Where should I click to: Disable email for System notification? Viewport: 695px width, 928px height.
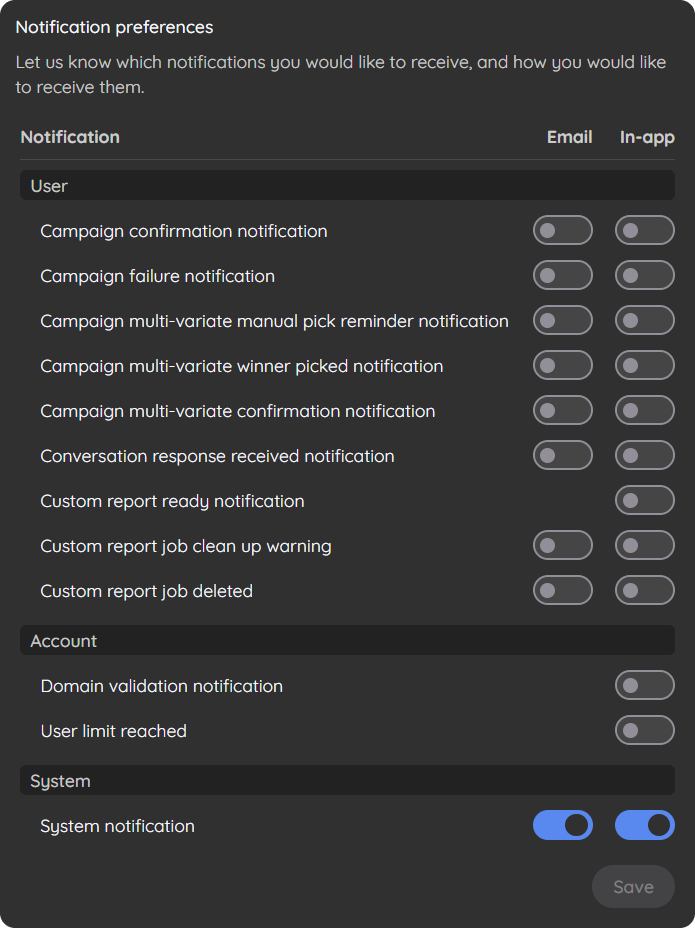pos(562,825)
